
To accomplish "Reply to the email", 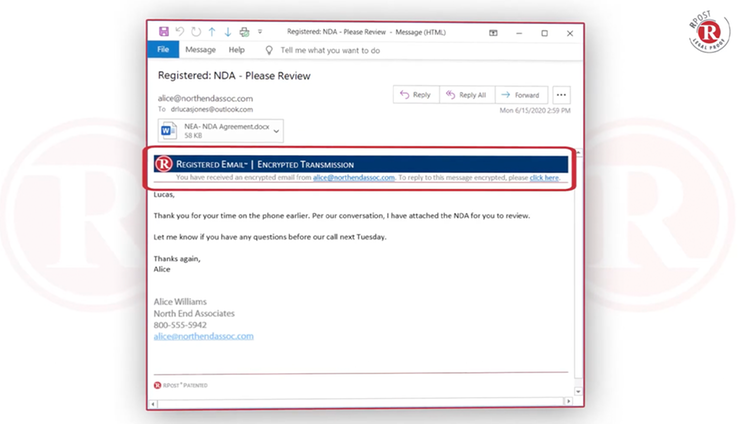I will coord(416,95).
